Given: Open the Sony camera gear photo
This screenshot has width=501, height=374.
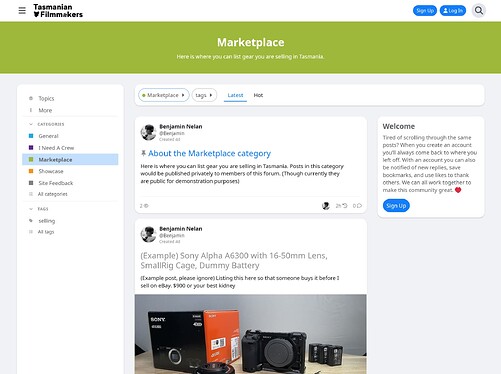Looking at the screenshot, I should 251,334.
